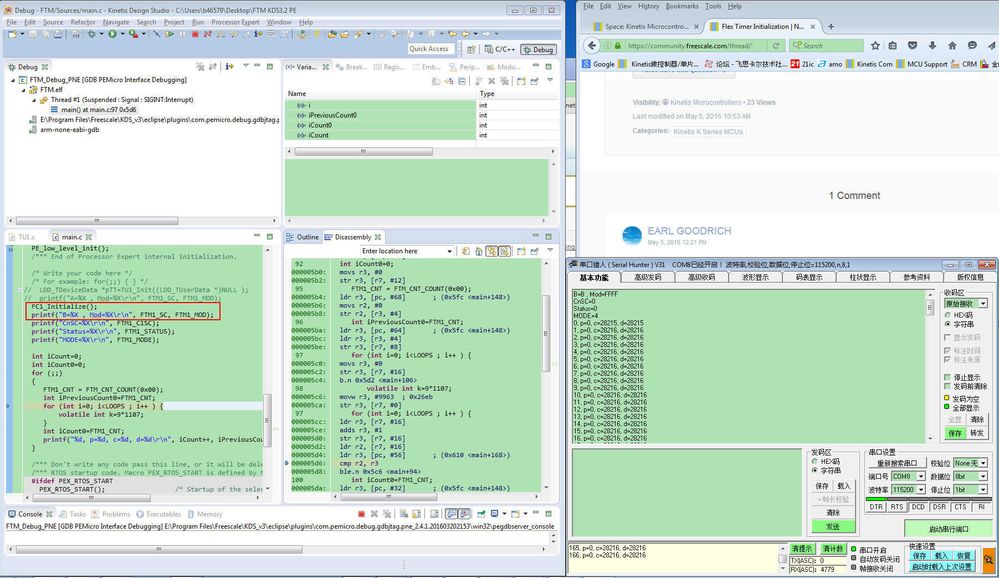This screenshot has height=578, width=999.
Task: Collapse Thread #1 tree node
Action: point(34,100)
